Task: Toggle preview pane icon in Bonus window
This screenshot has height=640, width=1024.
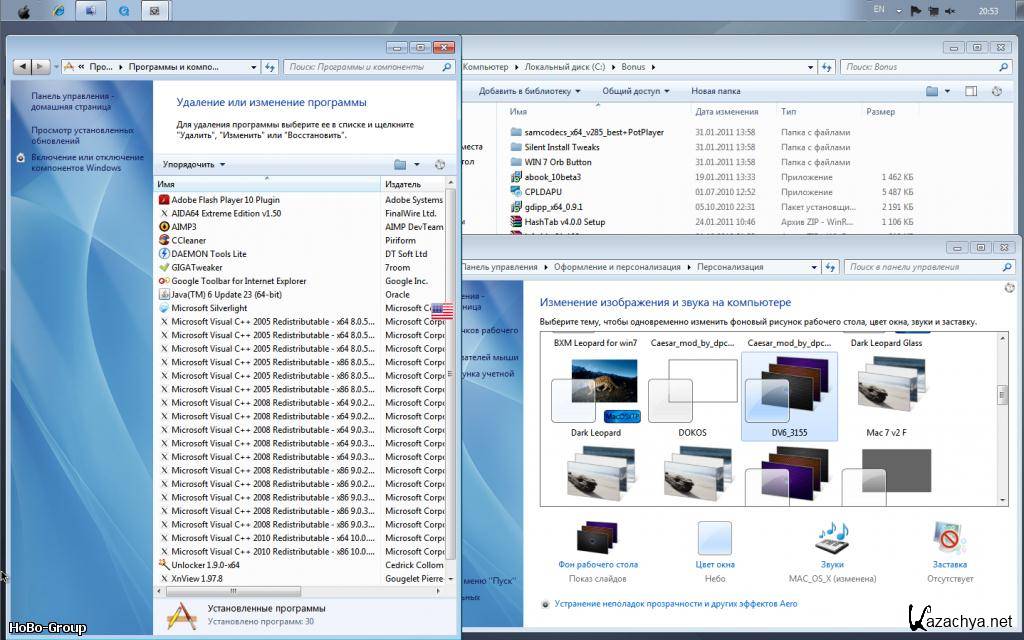Action: click(971, 91)
